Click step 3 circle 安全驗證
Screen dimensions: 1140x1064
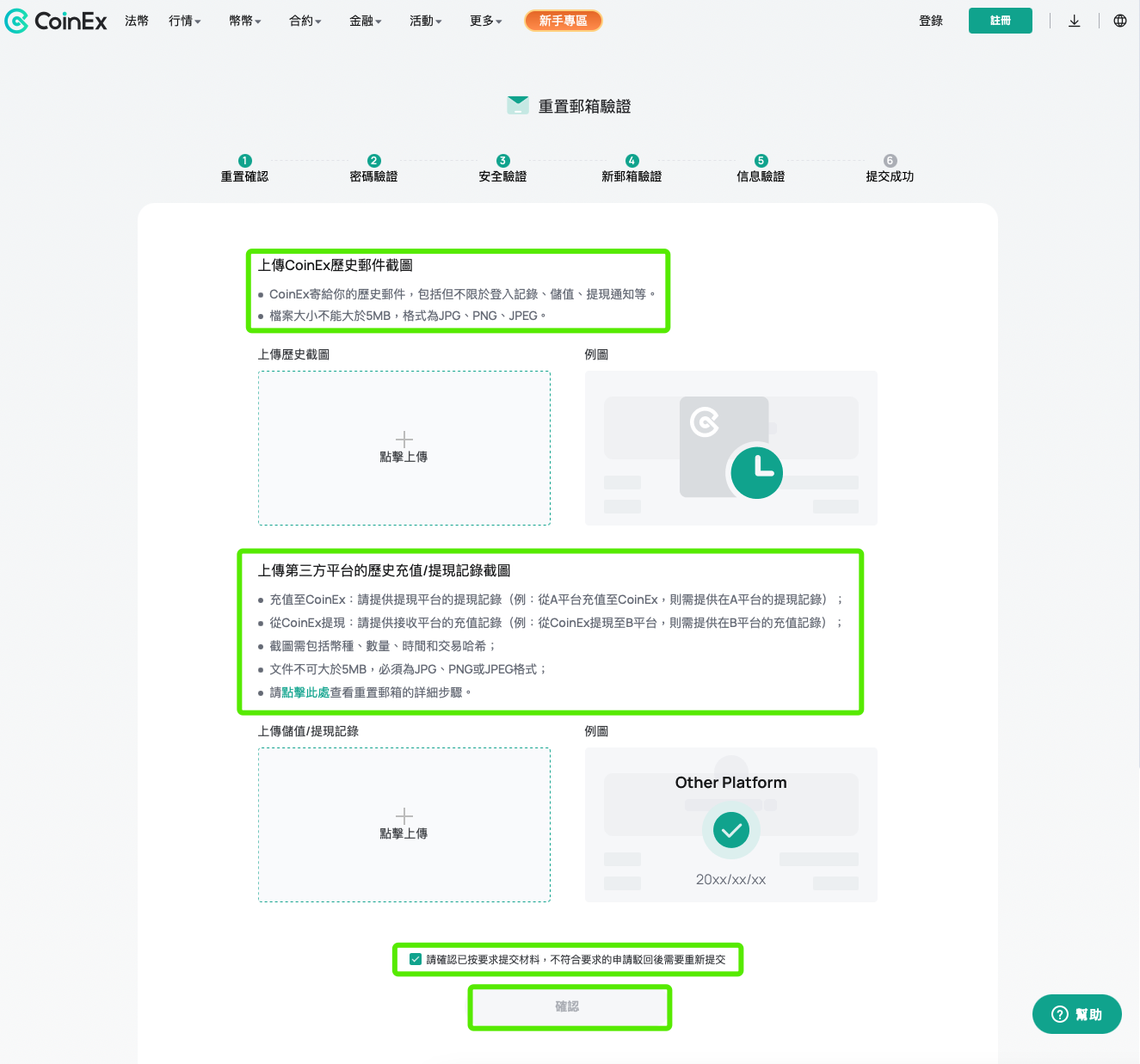[x=503, y=161]
